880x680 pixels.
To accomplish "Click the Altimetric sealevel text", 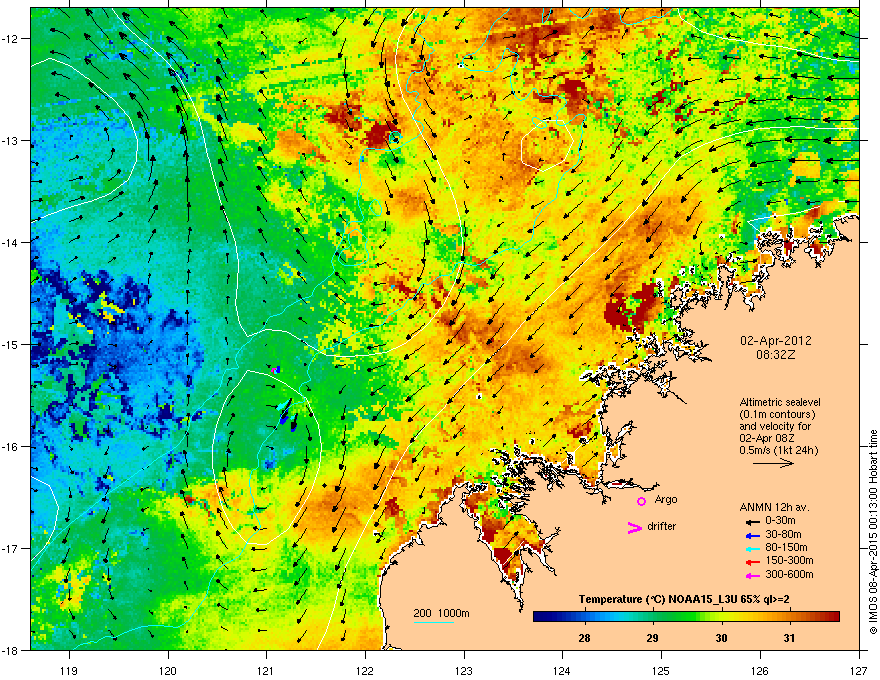I will click(x=780, y=402).
